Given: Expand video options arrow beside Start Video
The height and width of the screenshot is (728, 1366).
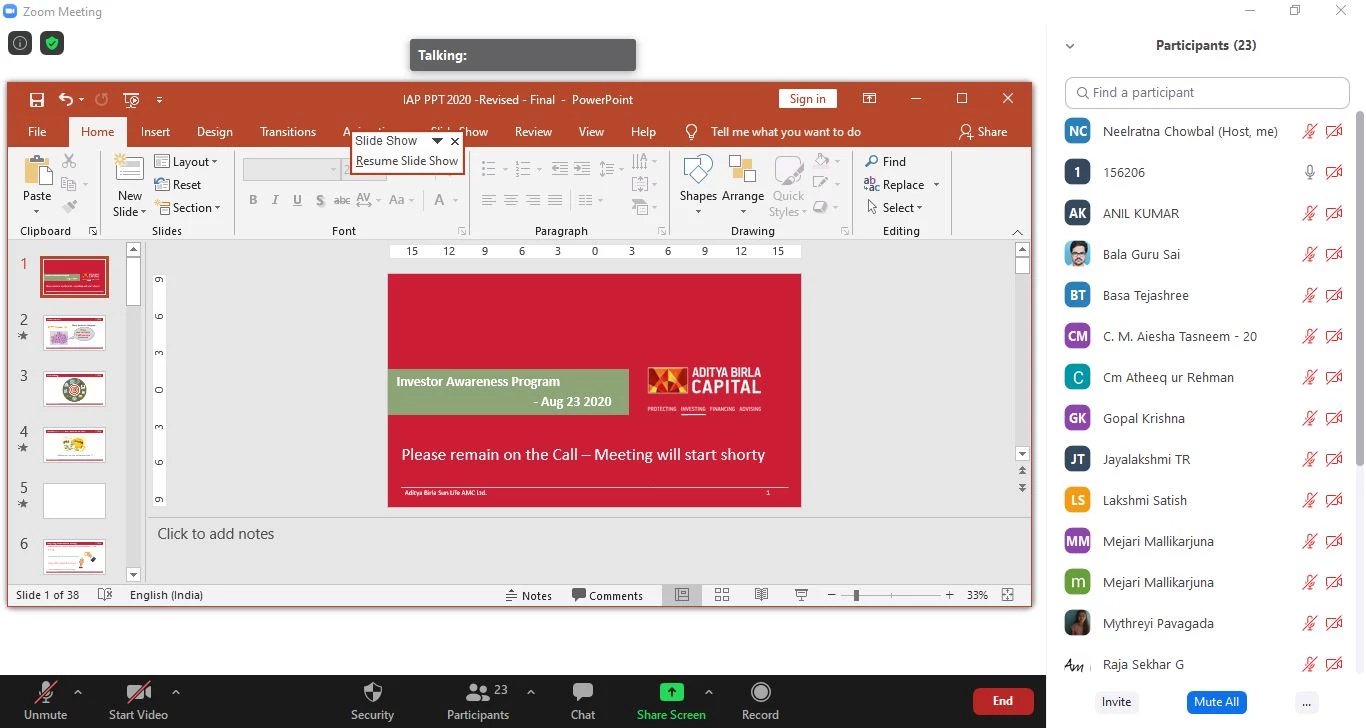Looking at the screenshot, I should coord(176,691).
